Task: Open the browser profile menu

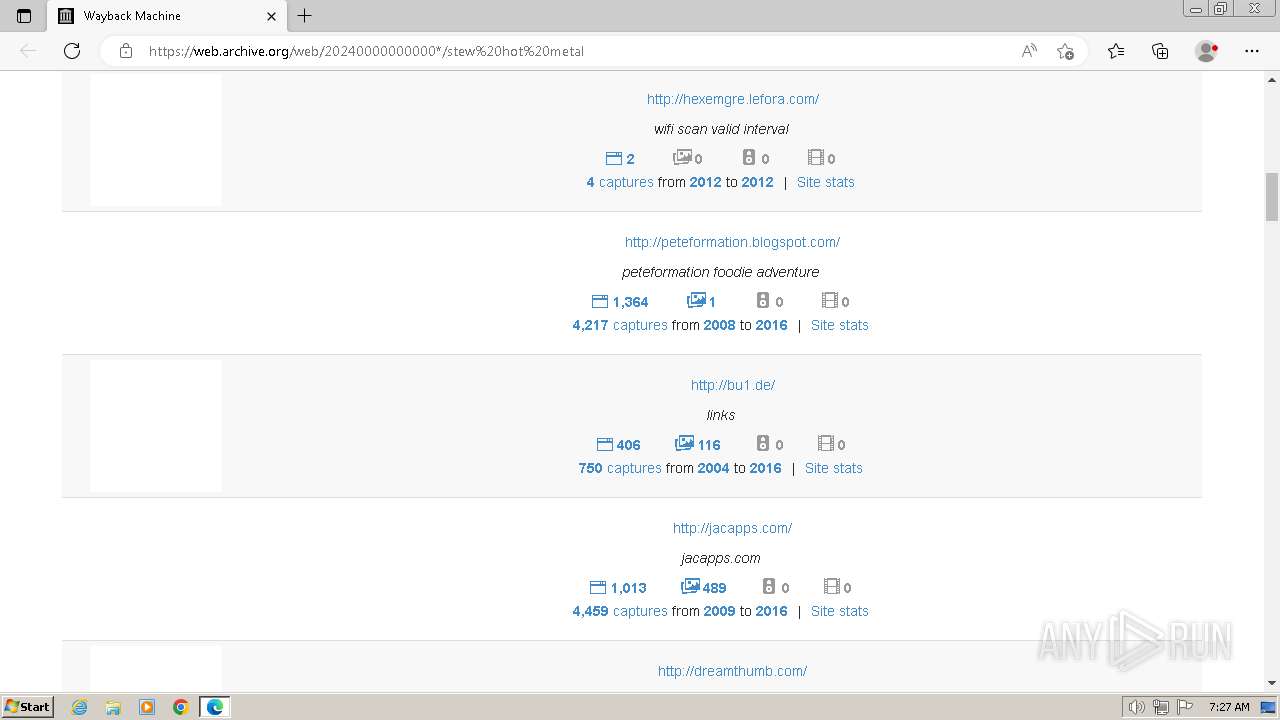Action: 1207,51
